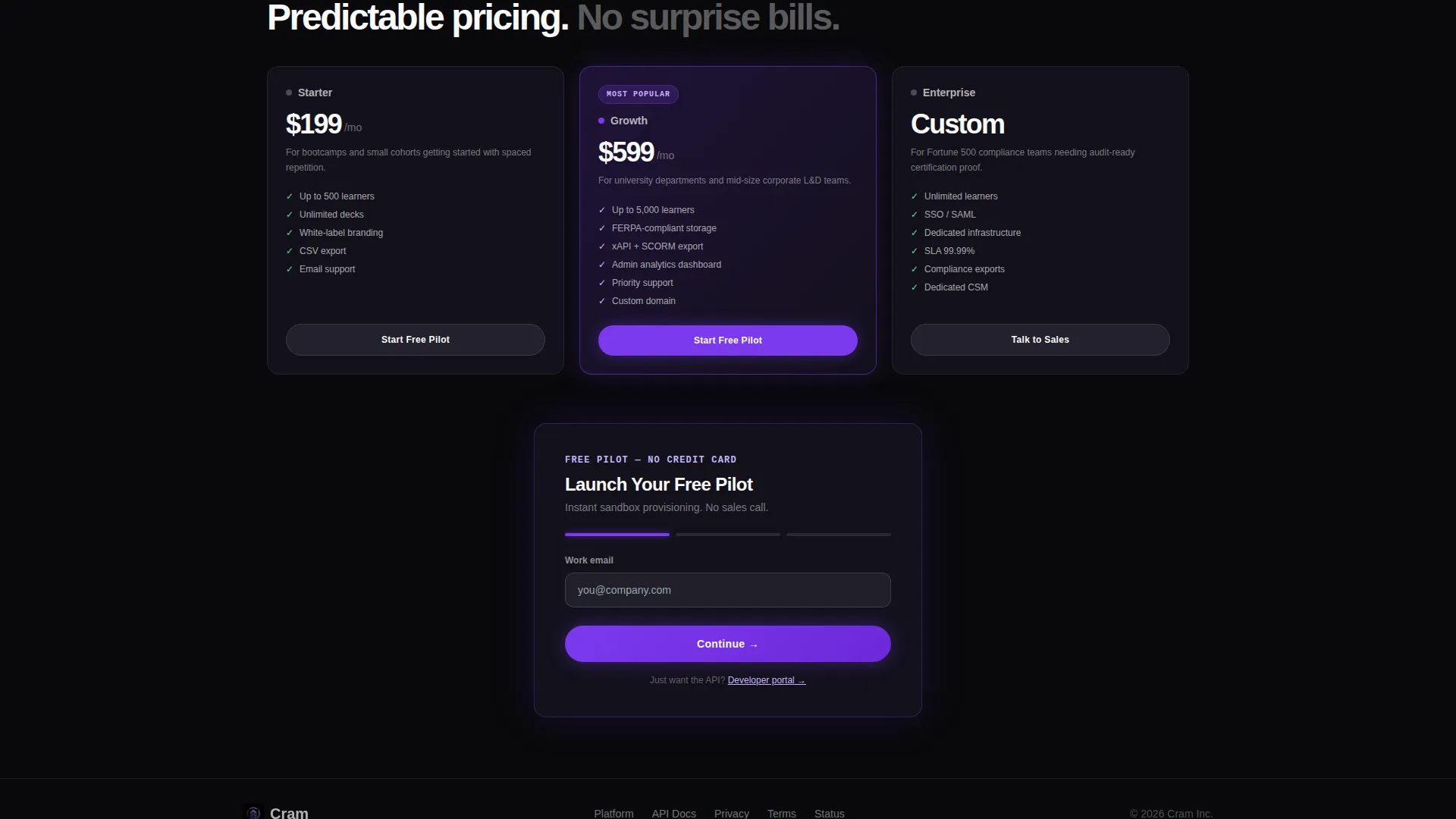The height and width of the screenshot is (819, 1456).
Task: Open API Docs in the footer navigation
Action: (x=674, y=813)
